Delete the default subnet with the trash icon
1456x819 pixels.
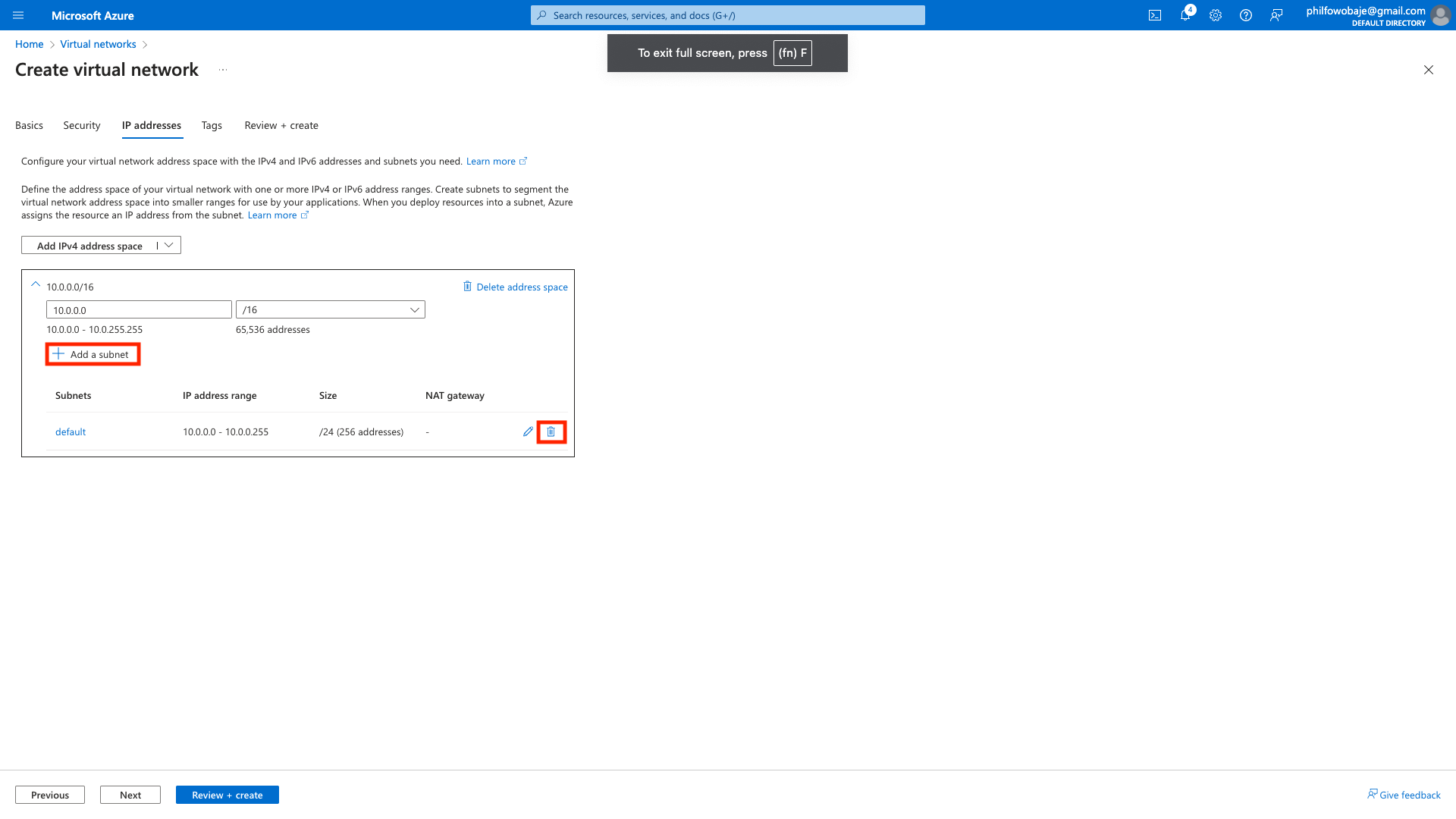click(x=551, y=431)
